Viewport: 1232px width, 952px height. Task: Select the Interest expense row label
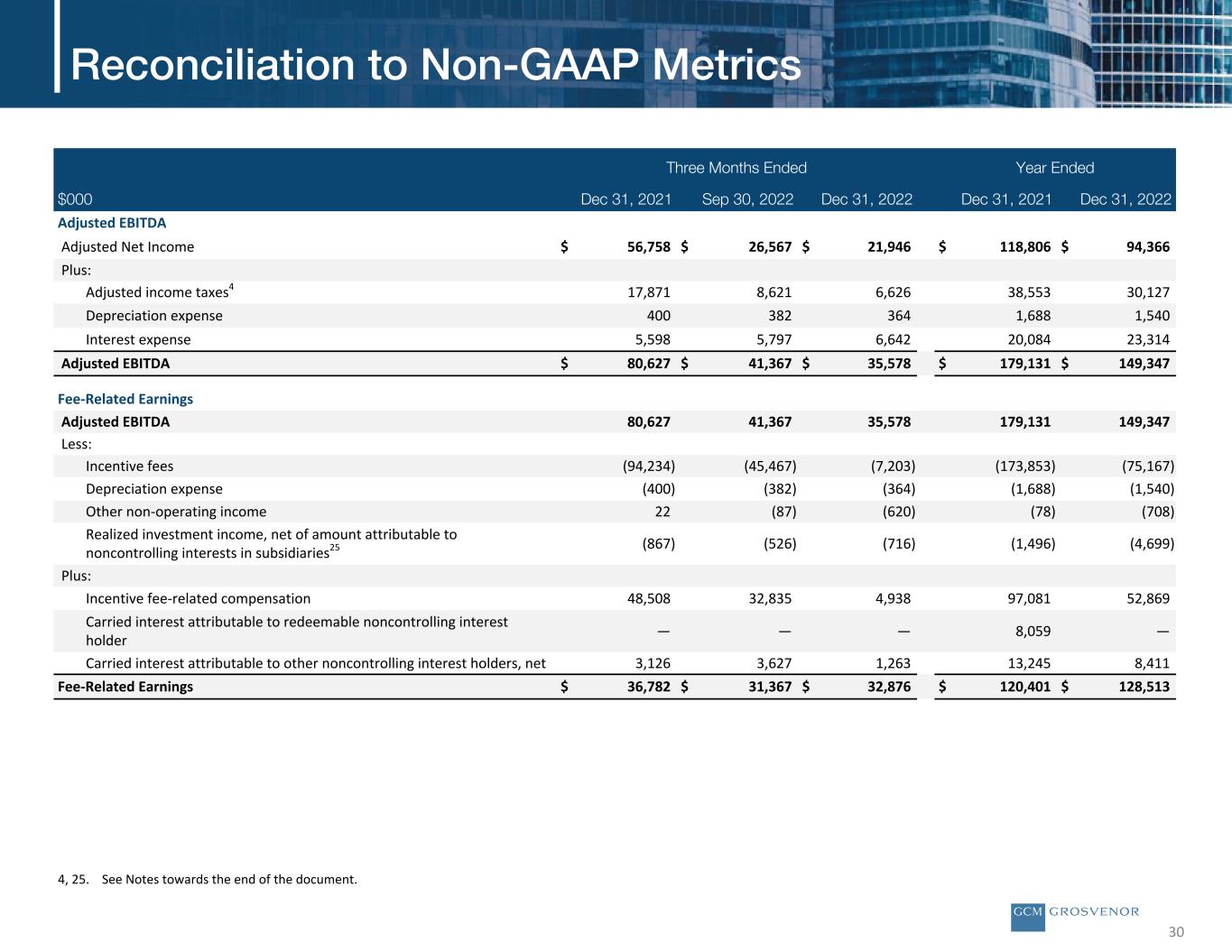[x=138, y=340]
